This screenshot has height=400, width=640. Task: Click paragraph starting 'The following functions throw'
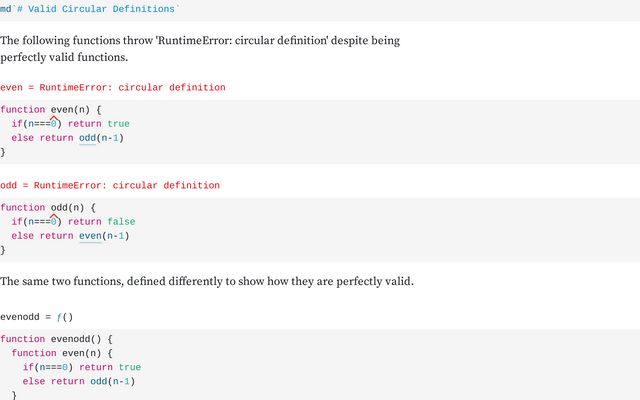pyautogui.click(x=200, y=49)
